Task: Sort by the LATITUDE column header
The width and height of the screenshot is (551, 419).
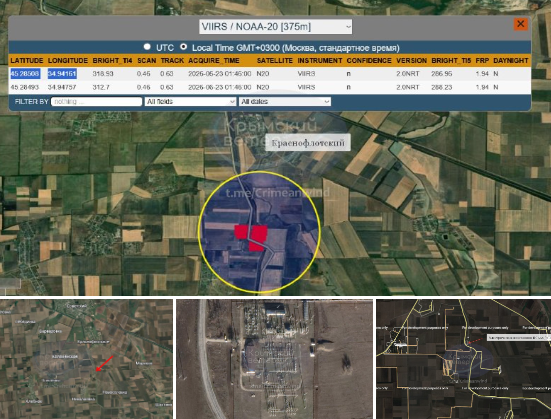Action: (x=27, y=60)
